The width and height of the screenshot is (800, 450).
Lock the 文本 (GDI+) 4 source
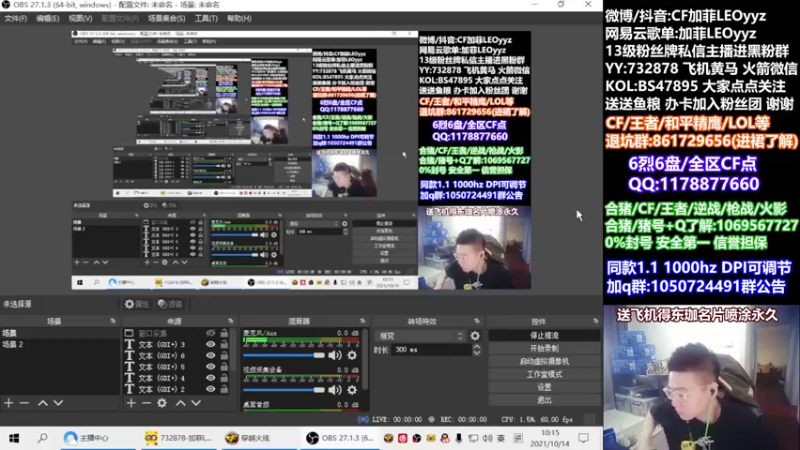point(224,378)
